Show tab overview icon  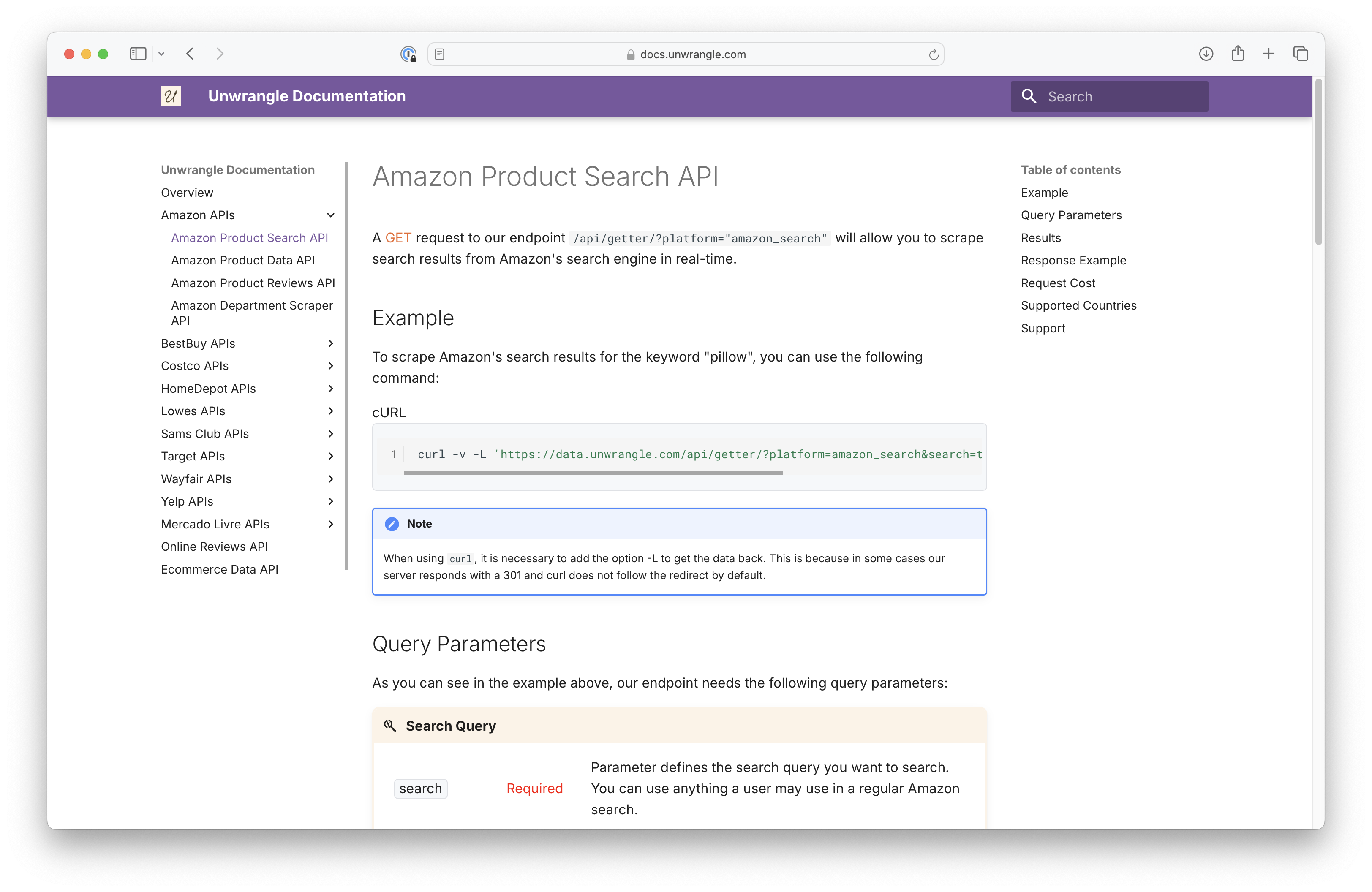1300,54
